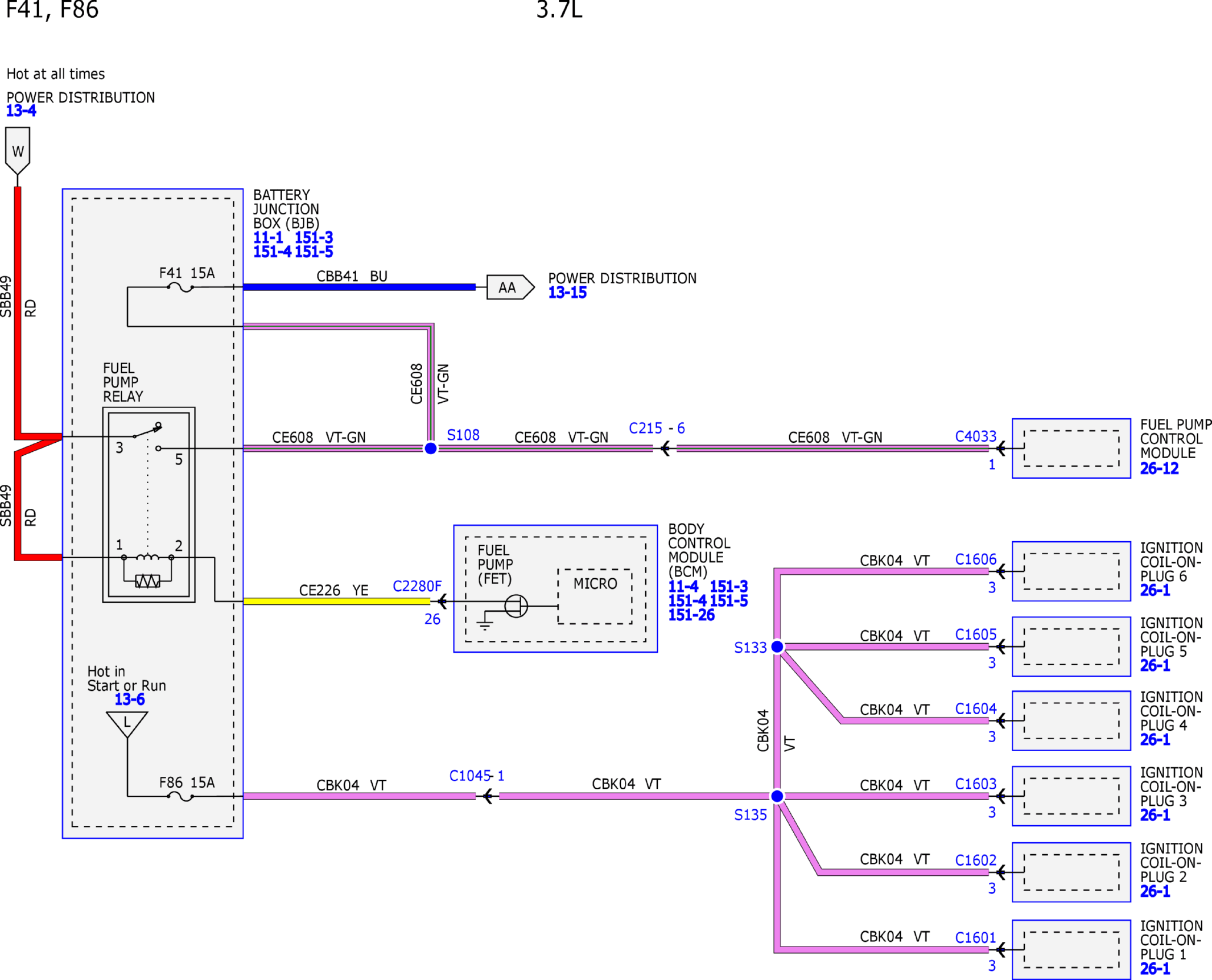
Task: Open the 13-15 power distribution link
Action: click(x=567, y=293)
